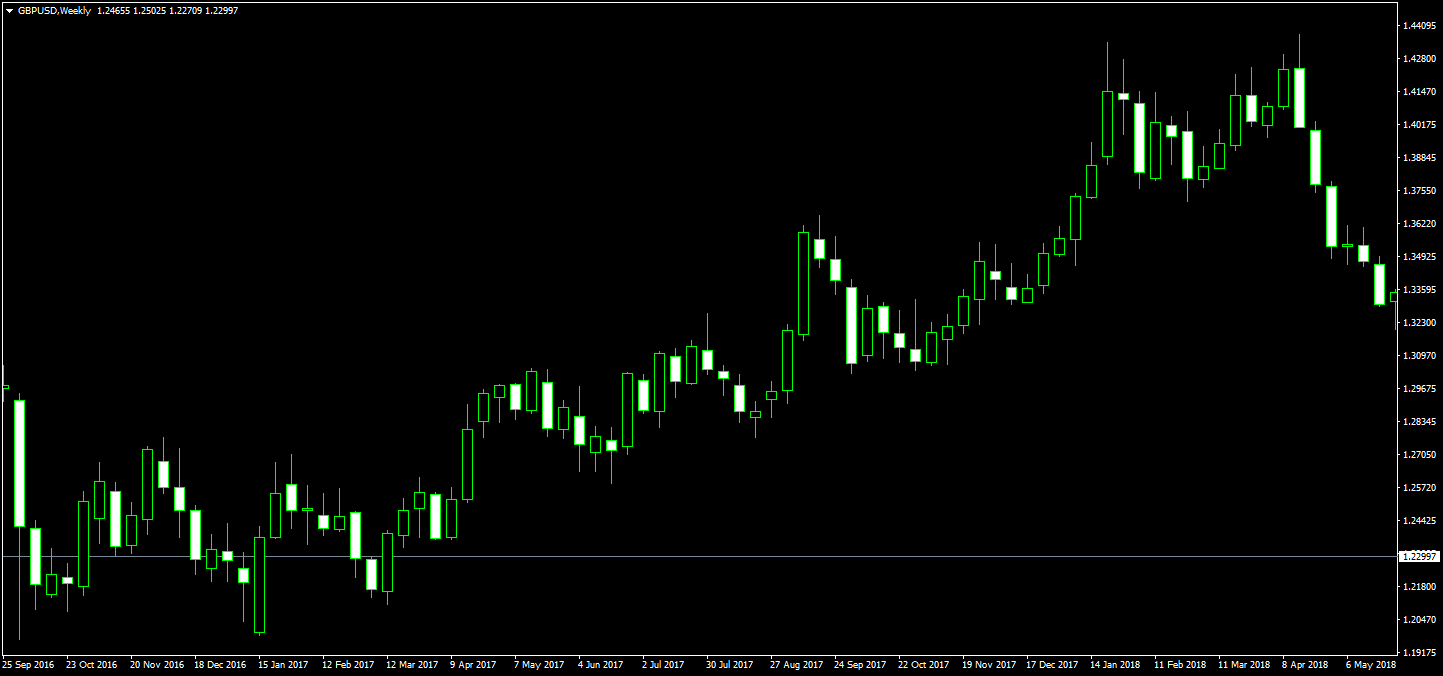Click the 9 Apr 2017 date label
Image resolution: width=1443 pixels, height=676 pixels.
click(x=473, y=664)
